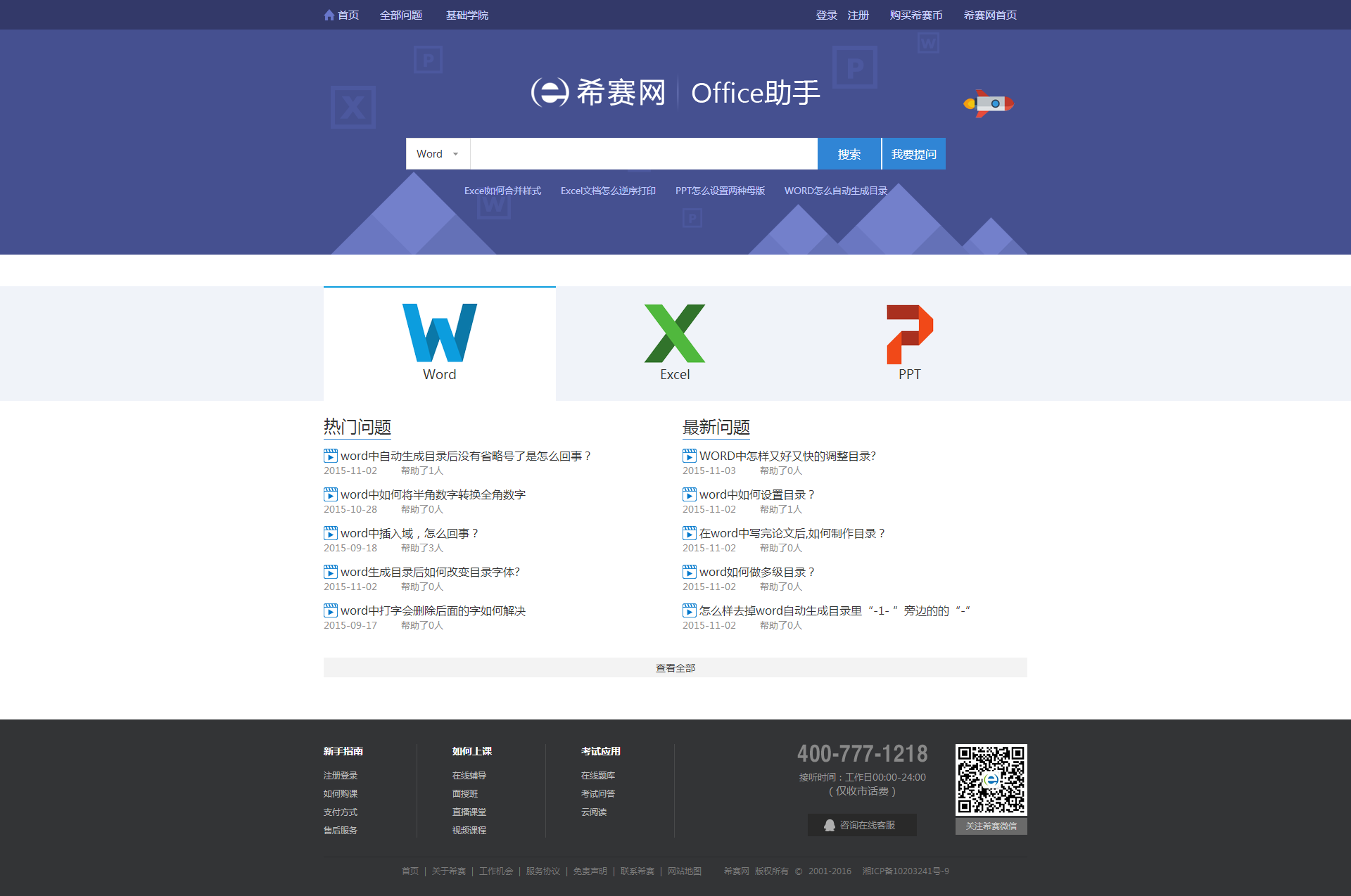The width and height of the screenshot is (1351, 896).
Task: Open question 怎么样去掉word自动生成目录里 -1-
Action: click(x=835, y=610)
